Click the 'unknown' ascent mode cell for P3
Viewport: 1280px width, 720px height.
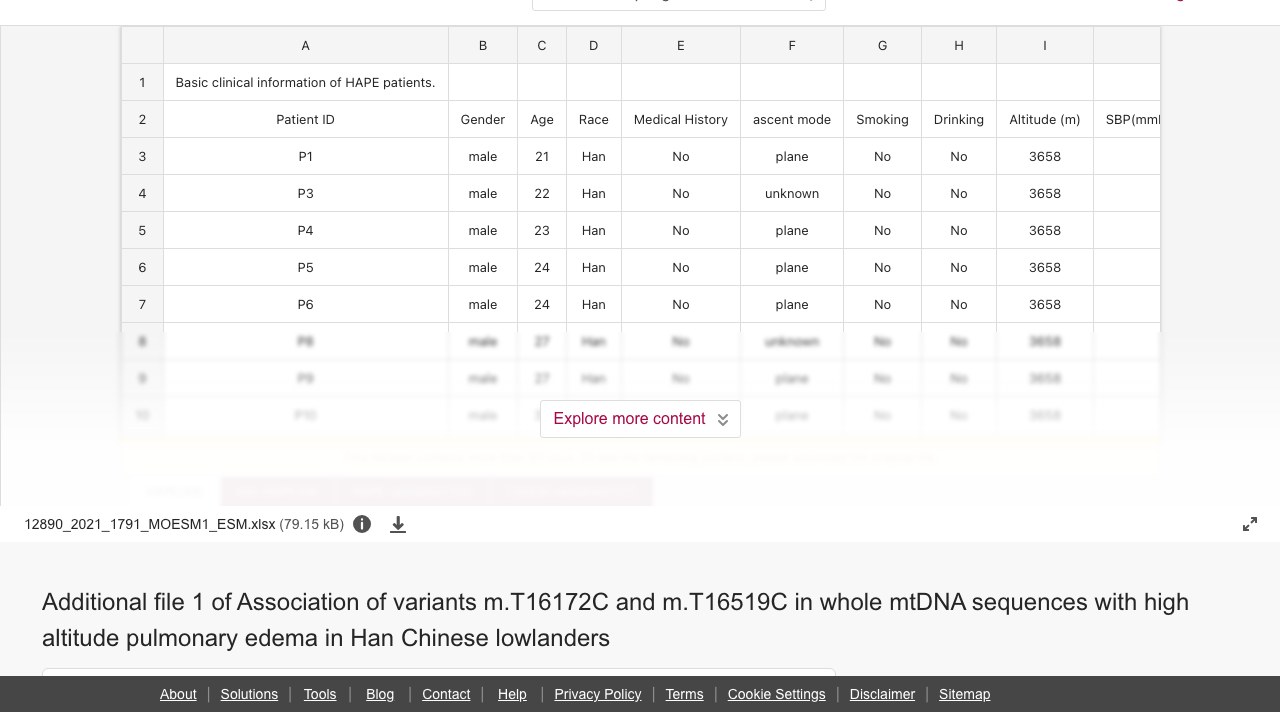(792, 193)
